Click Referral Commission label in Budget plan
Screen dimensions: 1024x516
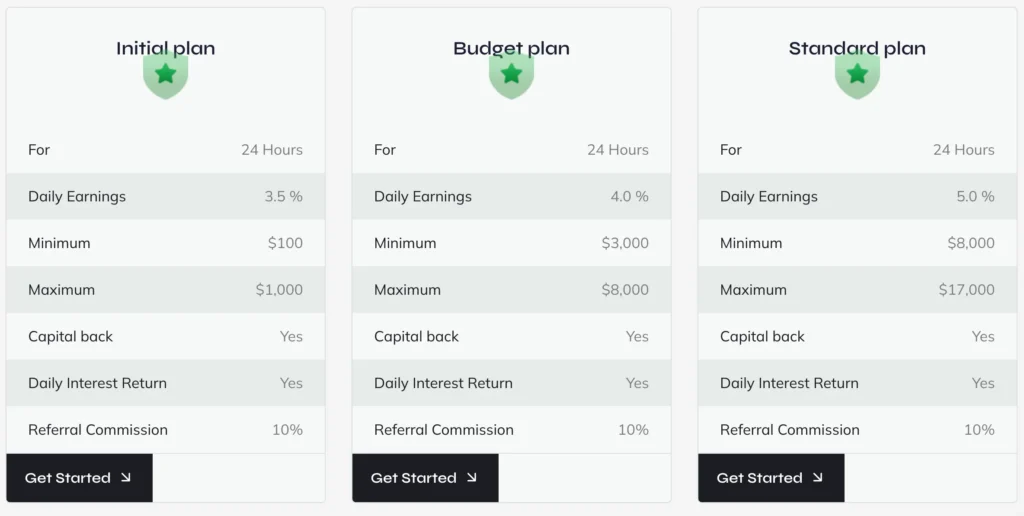[x=444, y=430]
